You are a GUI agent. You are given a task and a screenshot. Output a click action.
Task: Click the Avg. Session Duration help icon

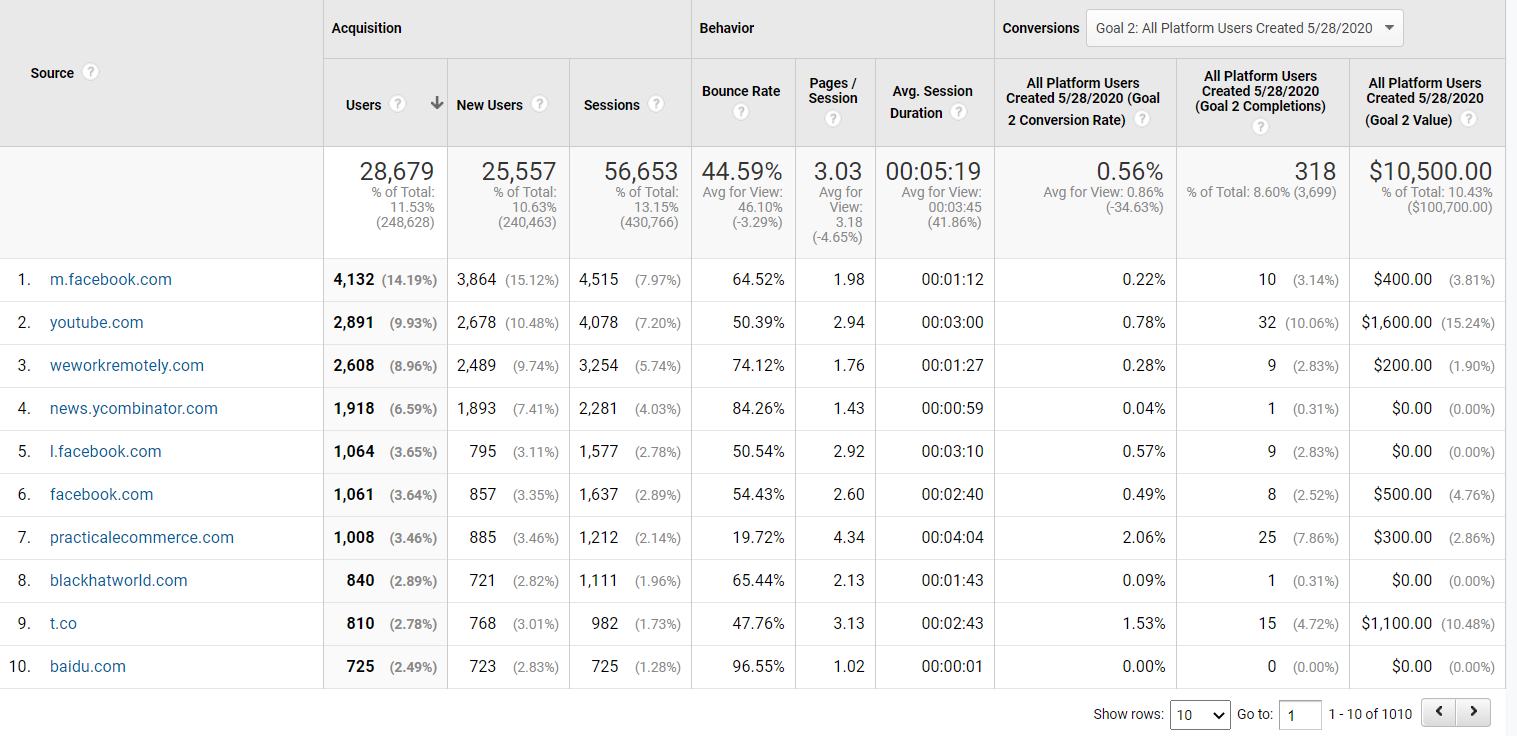coord(959,112)
